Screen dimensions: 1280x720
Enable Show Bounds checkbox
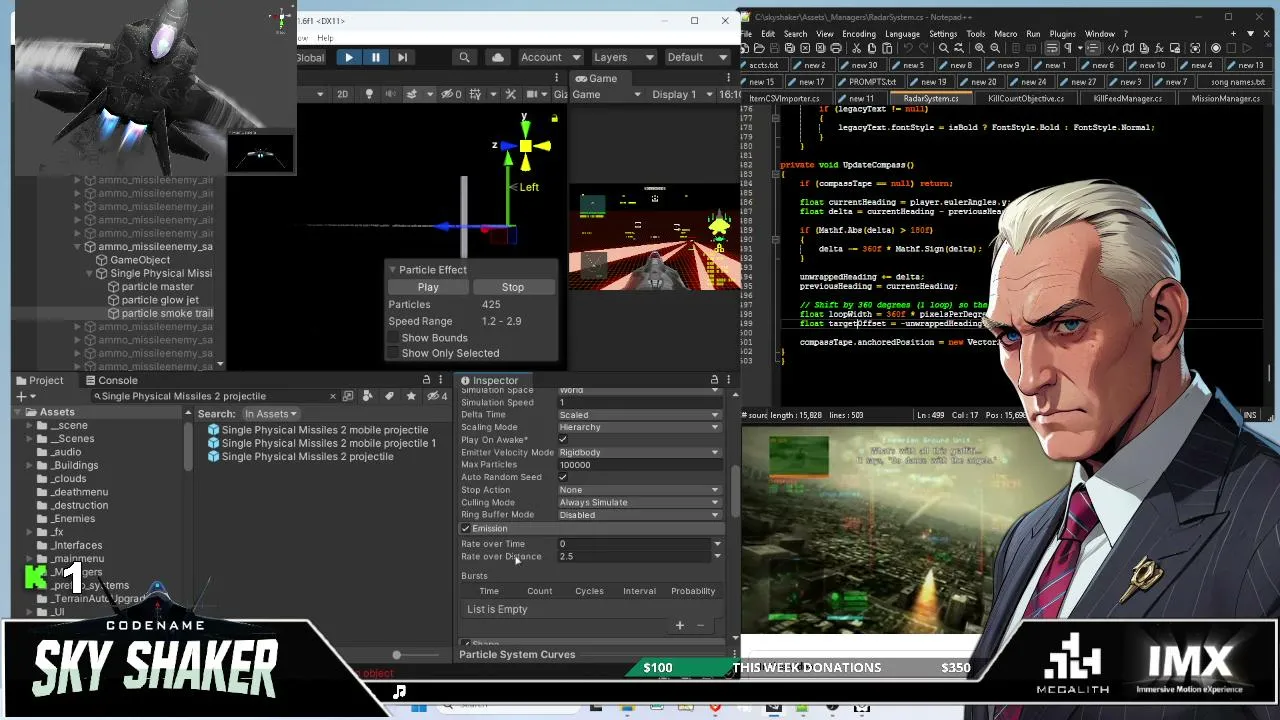[x=394, y=338]
